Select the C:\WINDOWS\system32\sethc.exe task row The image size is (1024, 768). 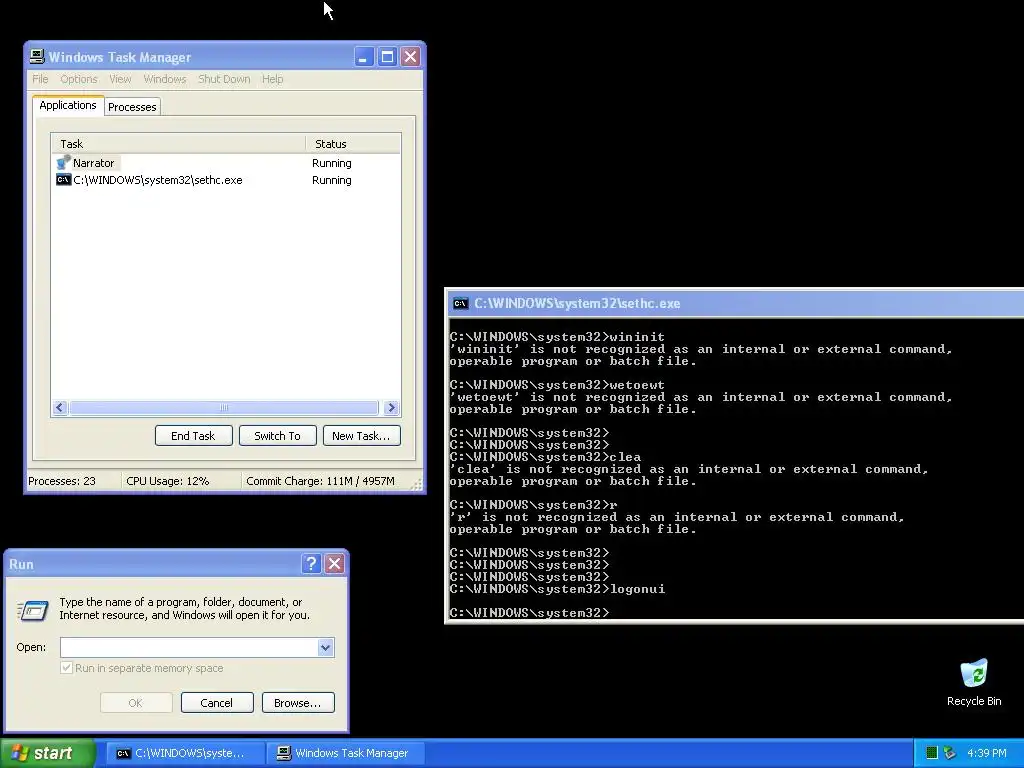[225, 180]
